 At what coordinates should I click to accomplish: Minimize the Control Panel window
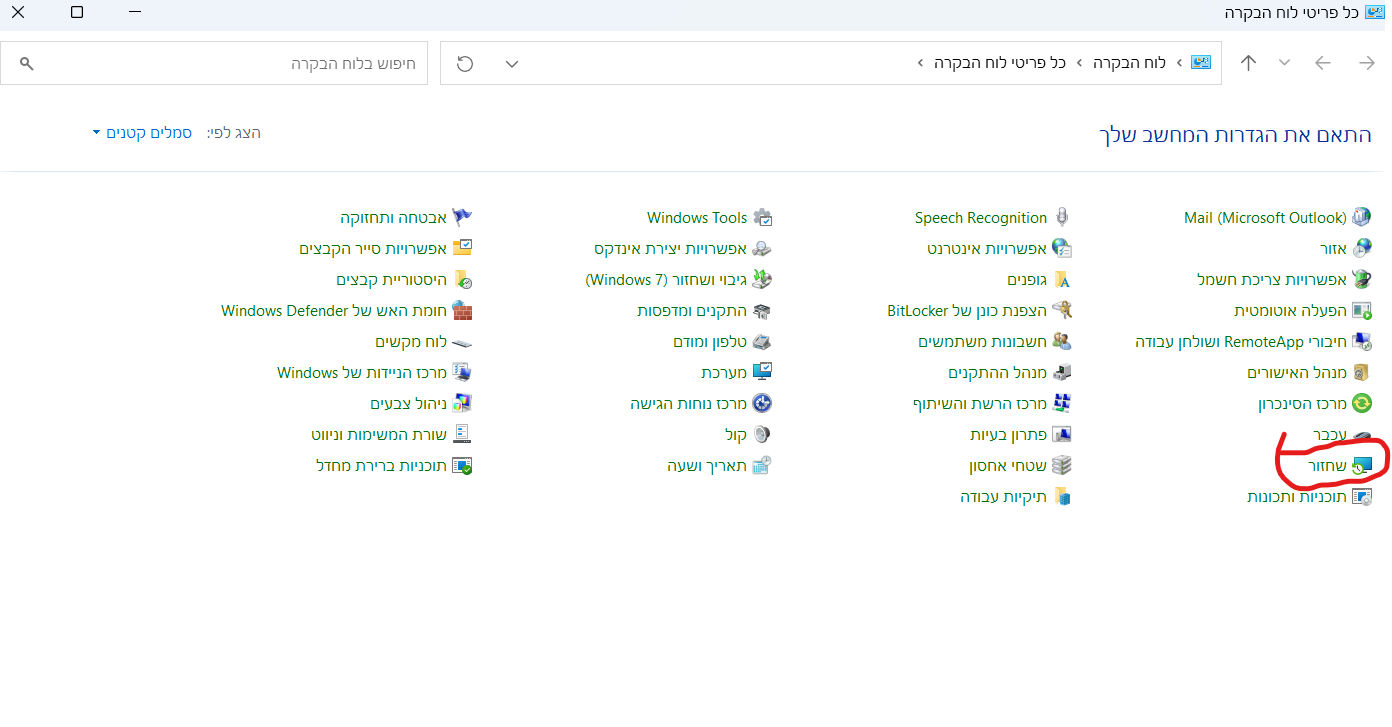point(136,13)
